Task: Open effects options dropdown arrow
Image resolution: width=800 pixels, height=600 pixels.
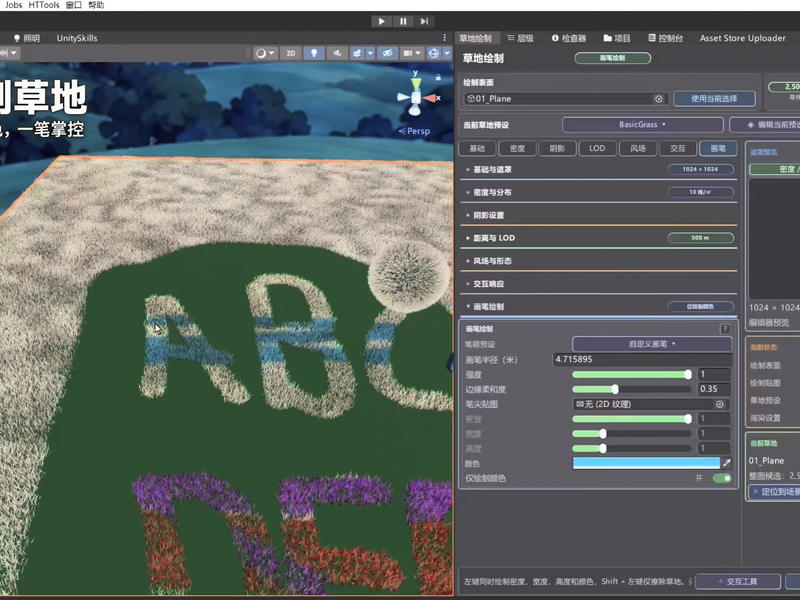Action: 370,53
